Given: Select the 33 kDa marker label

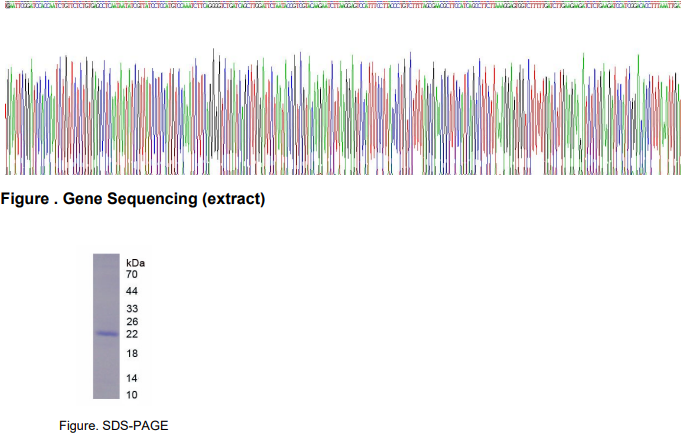Looking at the screenshot, I should coord(132,309).
